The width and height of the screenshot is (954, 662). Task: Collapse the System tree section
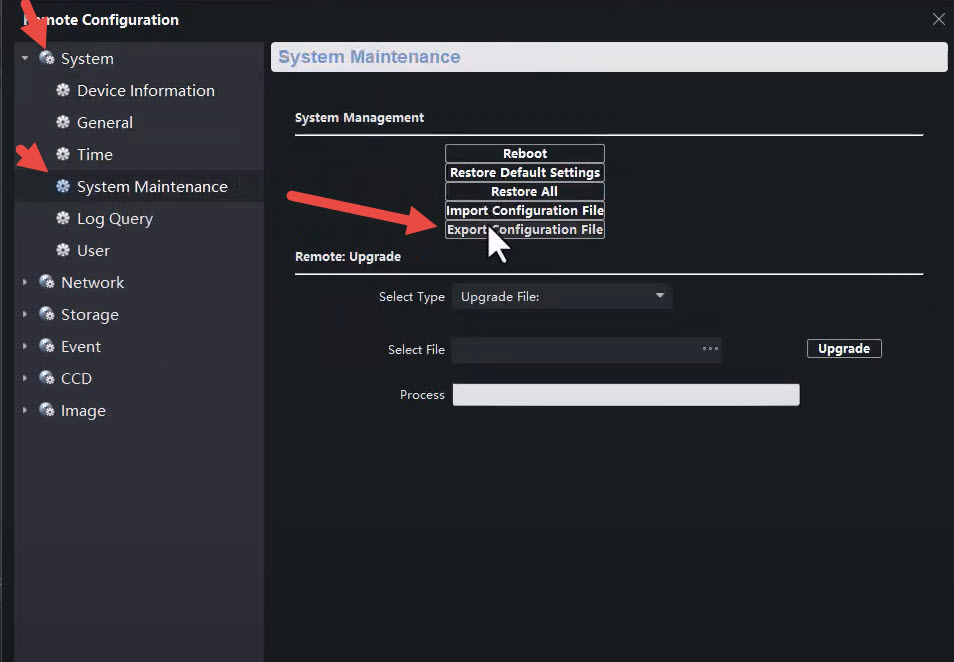tap(25, 59)
